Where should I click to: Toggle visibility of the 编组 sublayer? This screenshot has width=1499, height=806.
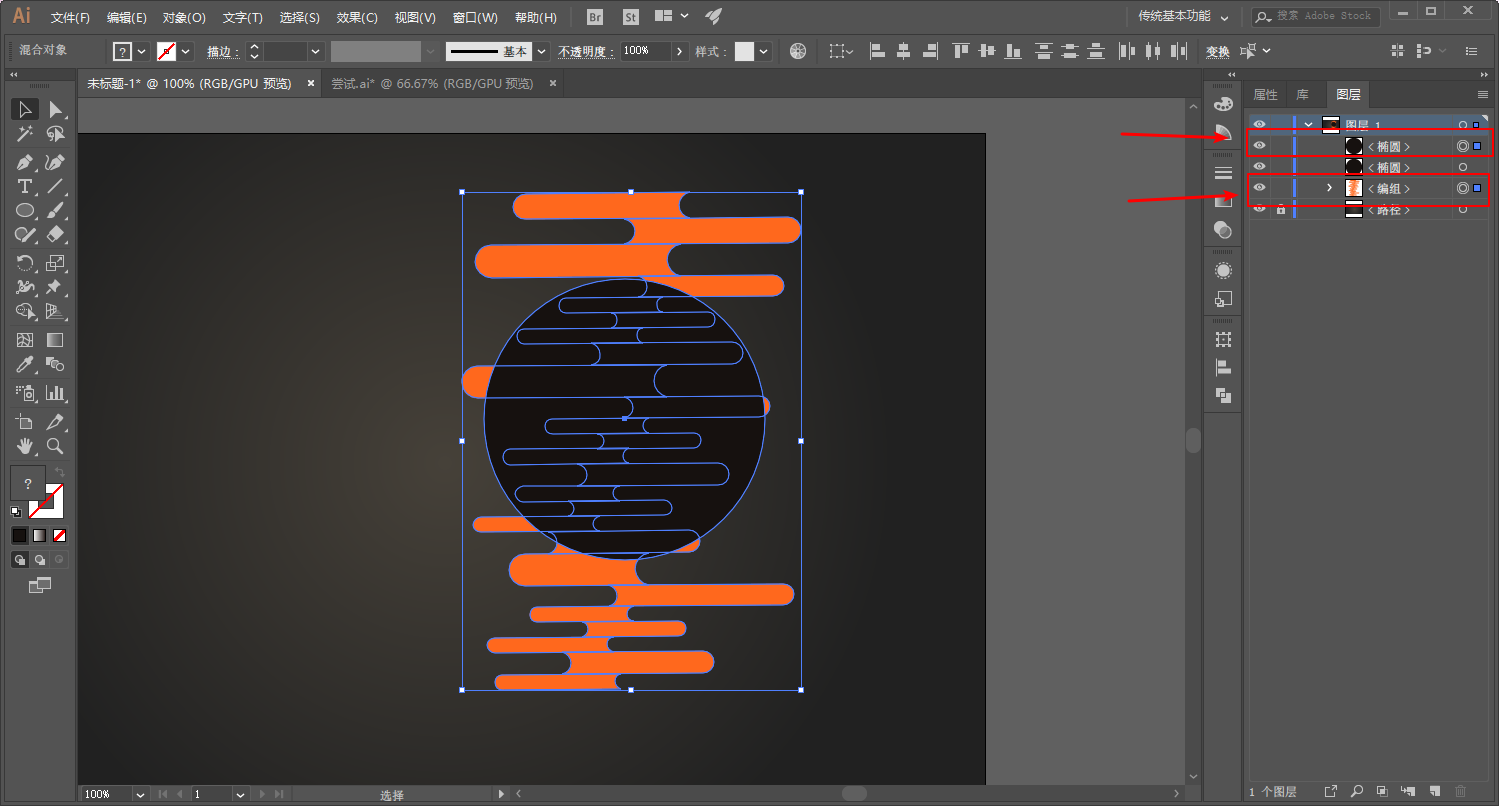[x=1259, y=188]
